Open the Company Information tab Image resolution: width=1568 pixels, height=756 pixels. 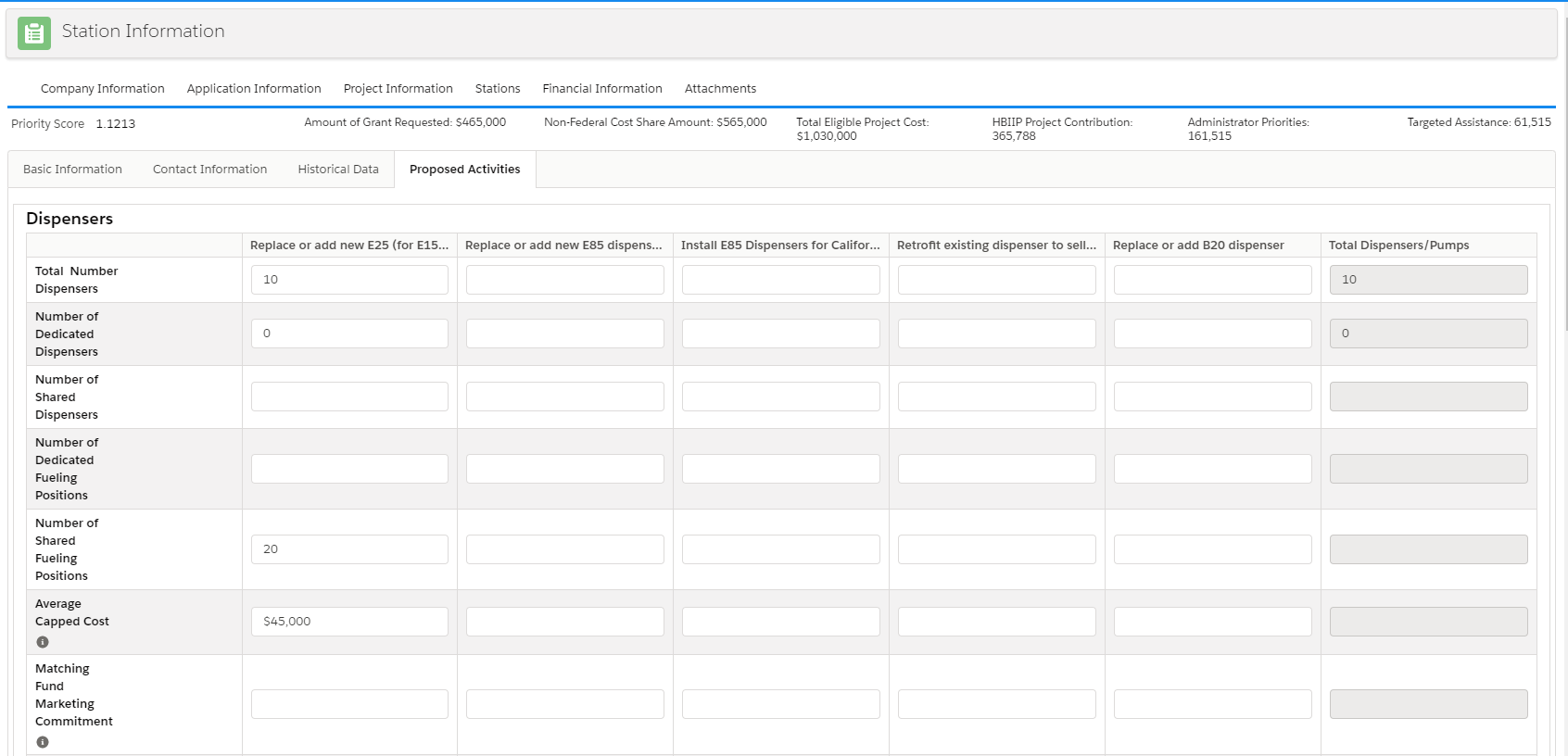[x=102, y=89]
